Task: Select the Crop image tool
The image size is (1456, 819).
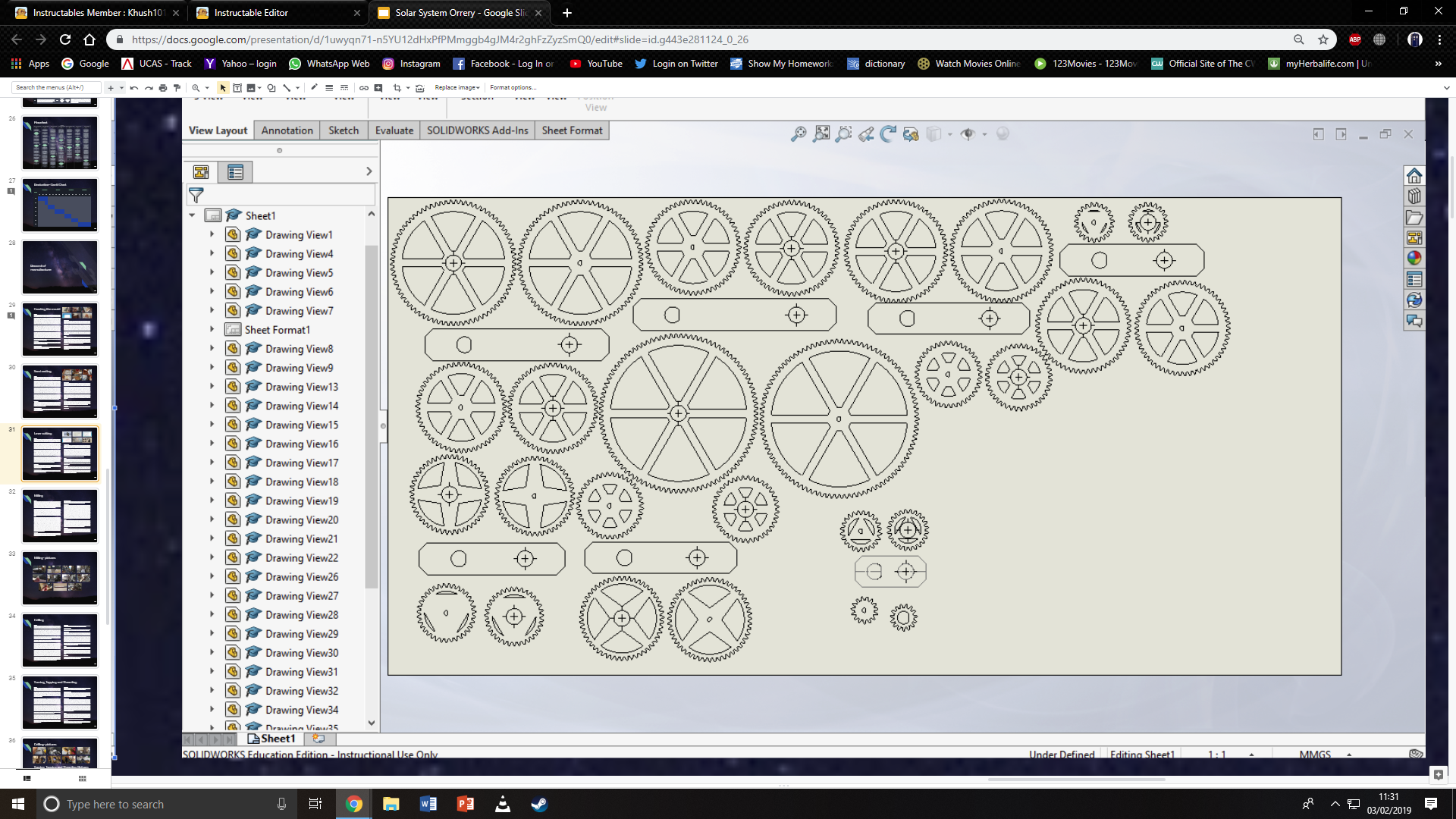Action: (x=397, y=88)
